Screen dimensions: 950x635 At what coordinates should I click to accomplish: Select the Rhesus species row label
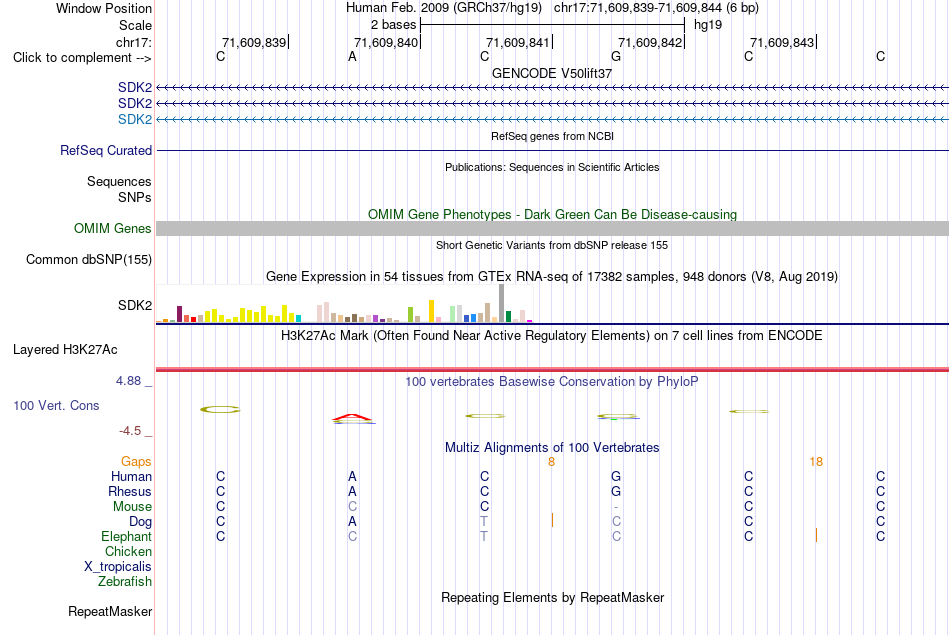(x=130, y=491)
